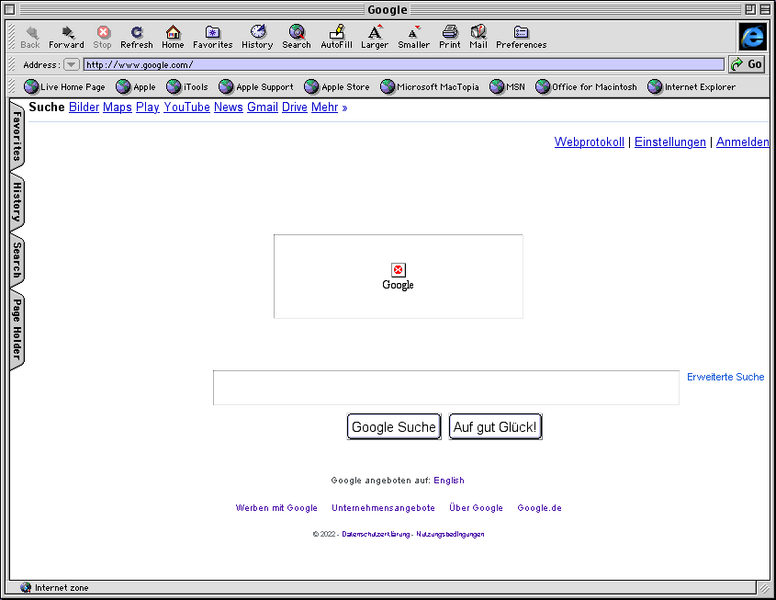Open the Microsoft MacTopia bookmark
The image size is (776, 600).
point(430,87)
